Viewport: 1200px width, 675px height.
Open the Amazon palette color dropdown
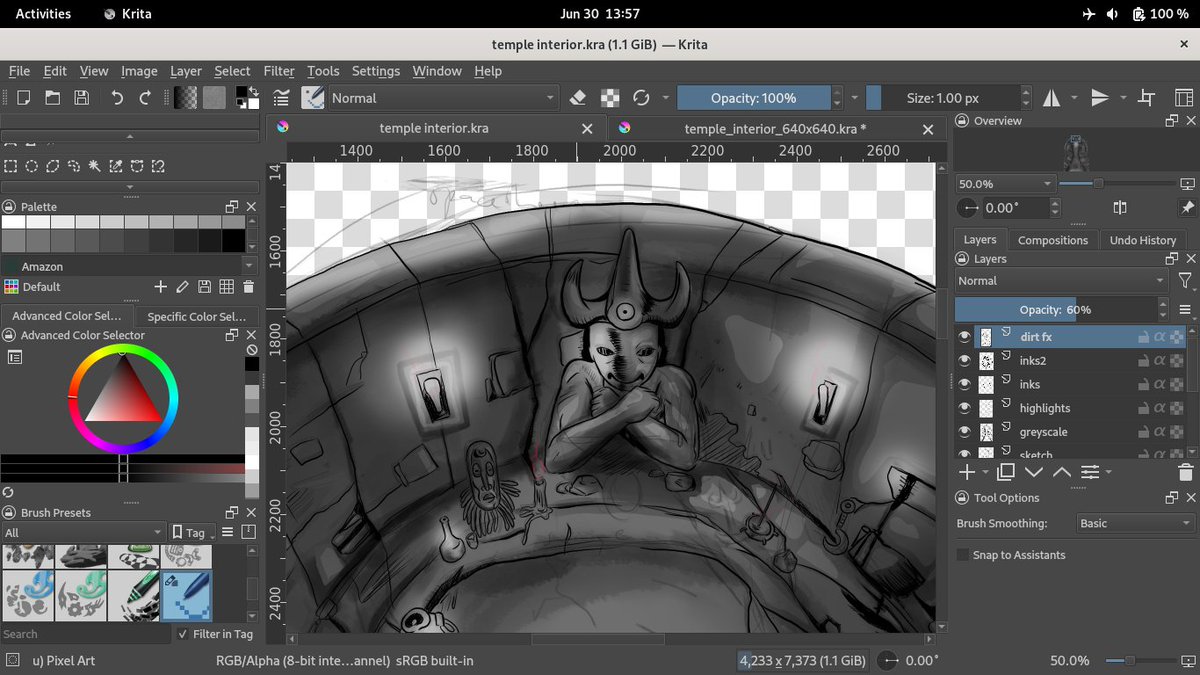point(129,267)
